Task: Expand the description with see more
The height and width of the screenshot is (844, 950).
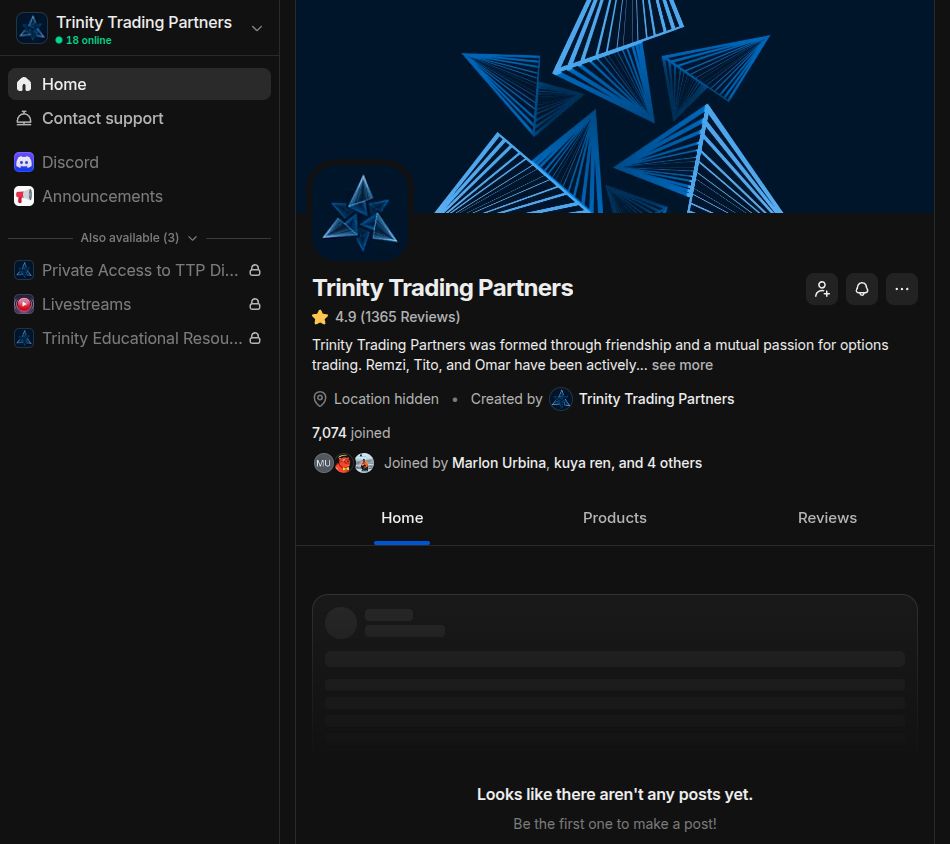Action: (x=682, y=365)
